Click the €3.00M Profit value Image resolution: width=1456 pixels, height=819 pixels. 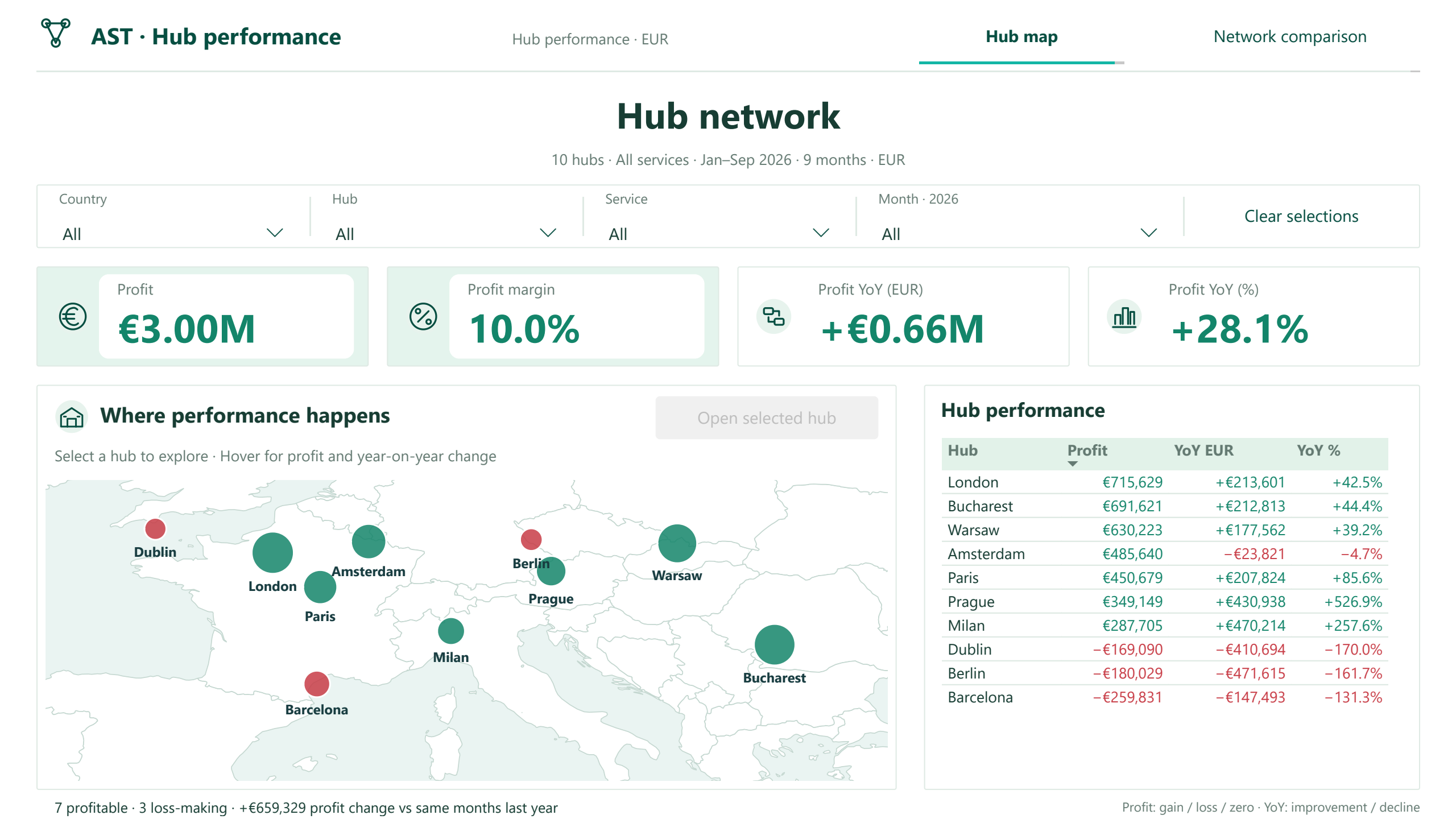187,329
